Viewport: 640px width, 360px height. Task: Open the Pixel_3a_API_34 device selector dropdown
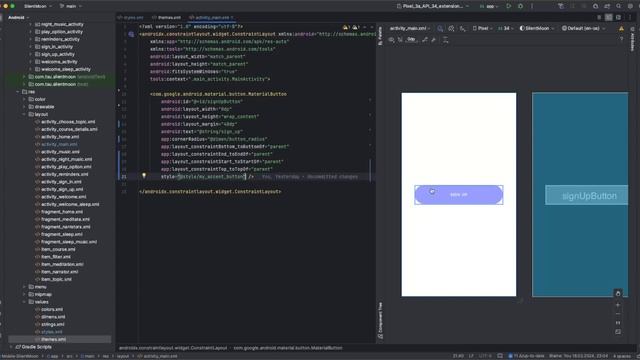coord(433,6)
